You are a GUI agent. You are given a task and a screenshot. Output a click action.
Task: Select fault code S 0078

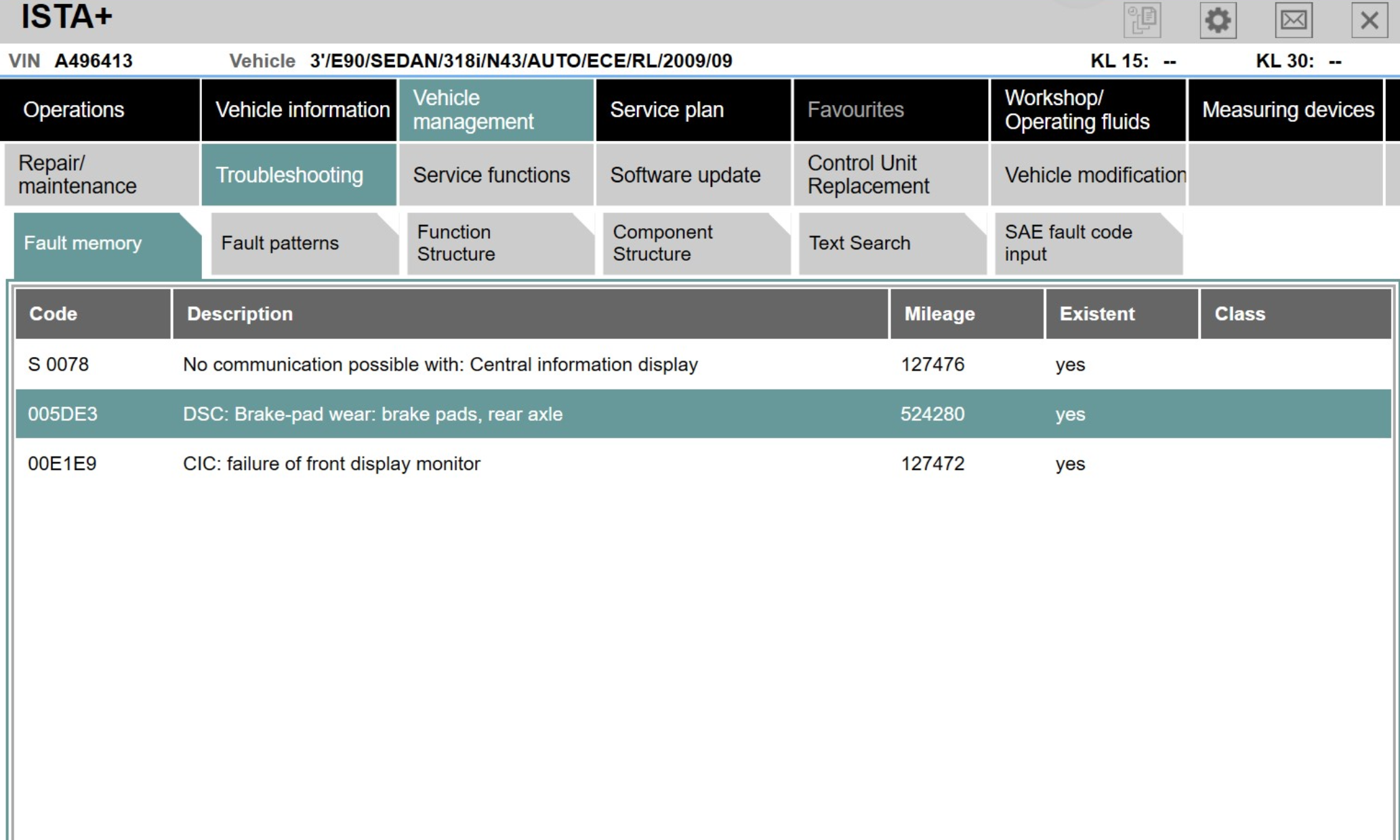(x=58, y=364)
